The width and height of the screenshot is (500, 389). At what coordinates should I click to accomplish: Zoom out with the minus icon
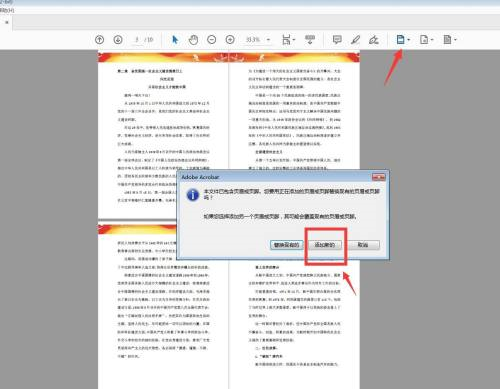(212, 40)
